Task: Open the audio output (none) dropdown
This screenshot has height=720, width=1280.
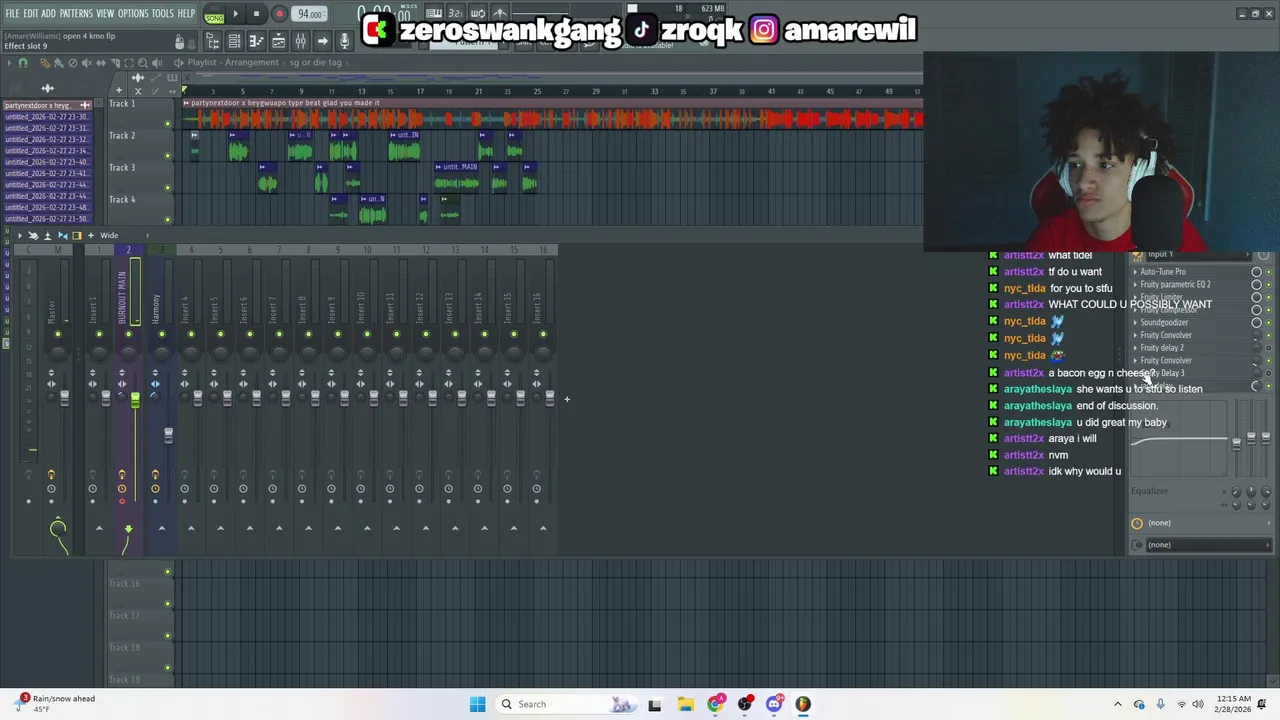Action: (x=1208, y=544)
